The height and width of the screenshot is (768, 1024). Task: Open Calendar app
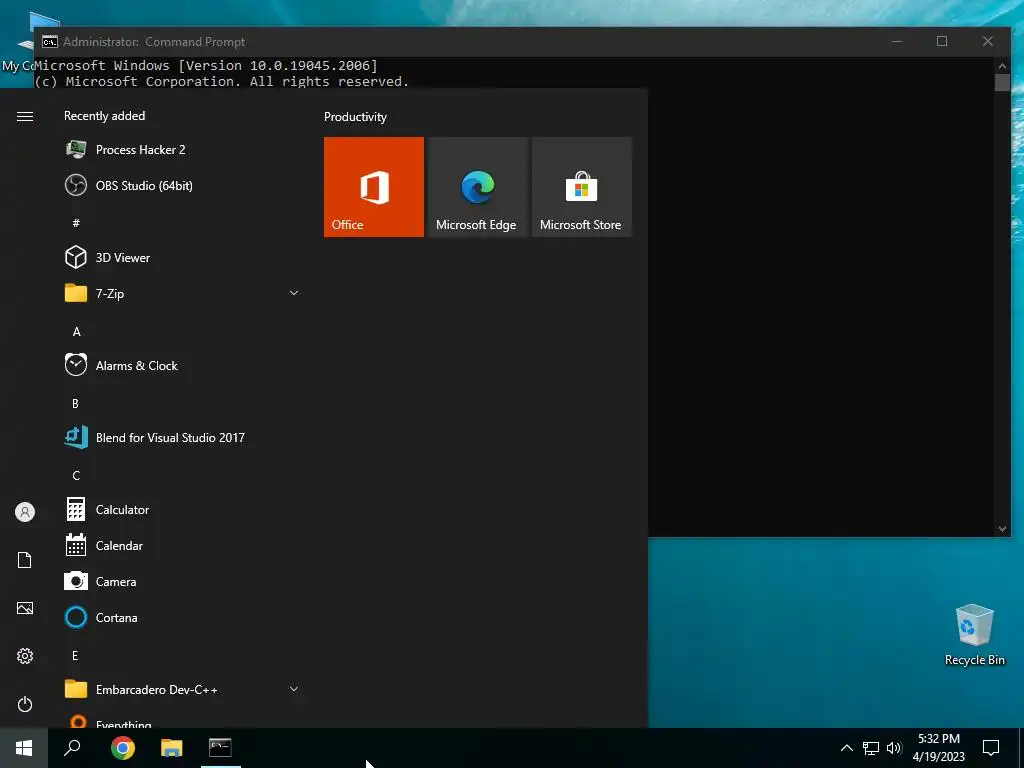pos(182,545)
